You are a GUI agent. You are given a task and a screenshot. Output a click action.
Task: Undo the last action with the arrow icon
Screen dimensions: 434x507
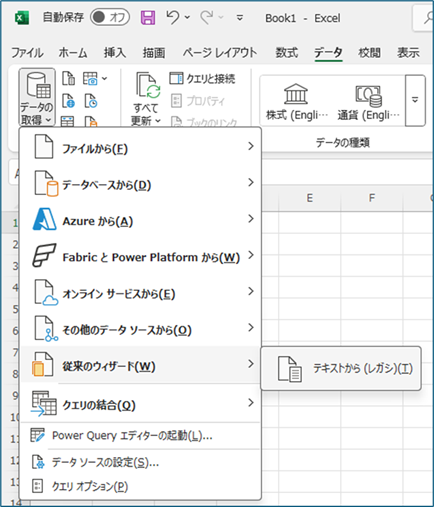[173, 17]
